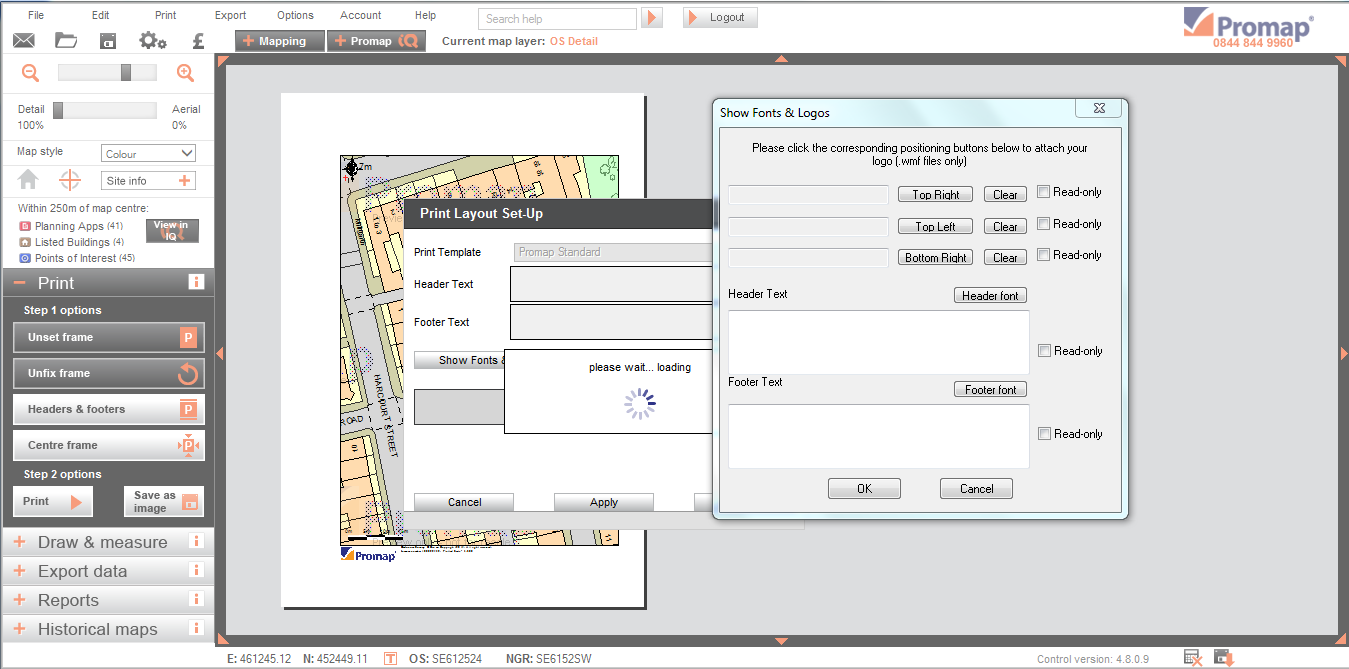
Task: Enable Read-only for the Top Right logo
Action: click(1043, 192)
